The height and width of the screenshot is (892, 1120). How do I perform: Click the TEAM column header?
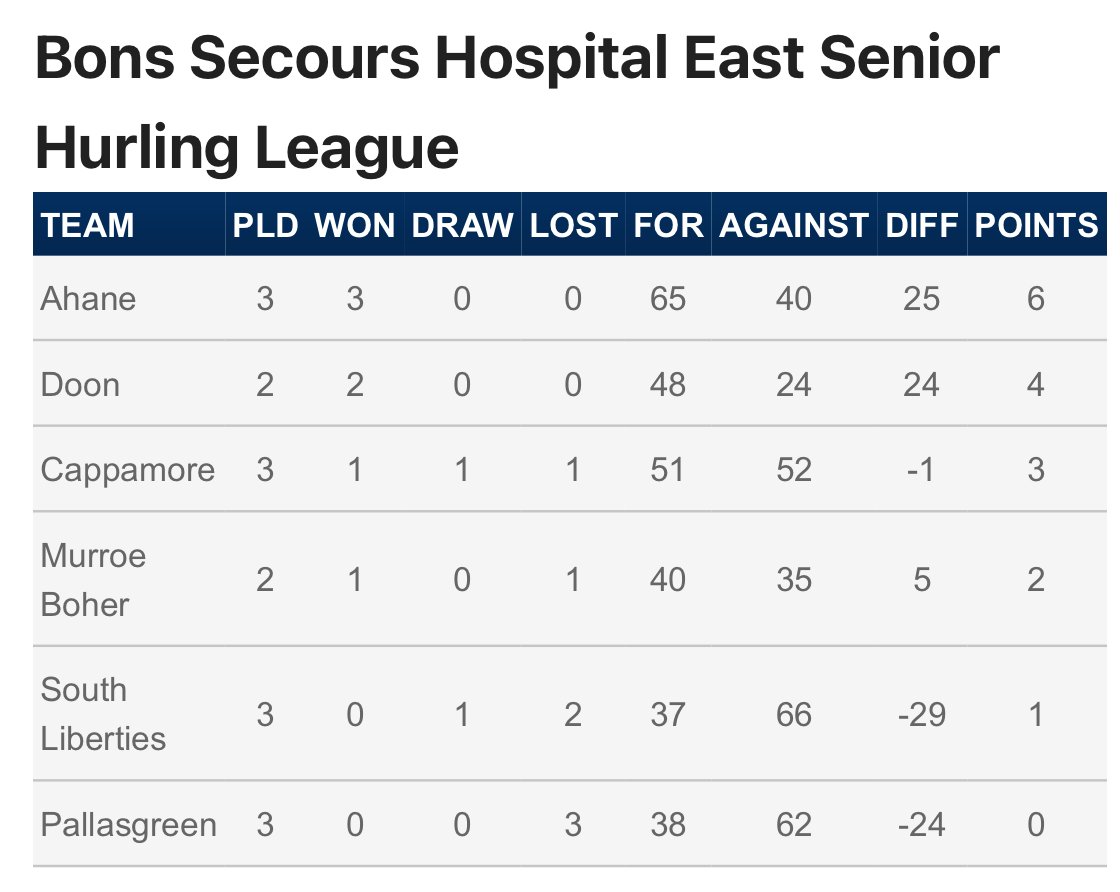tap(87, 226)
